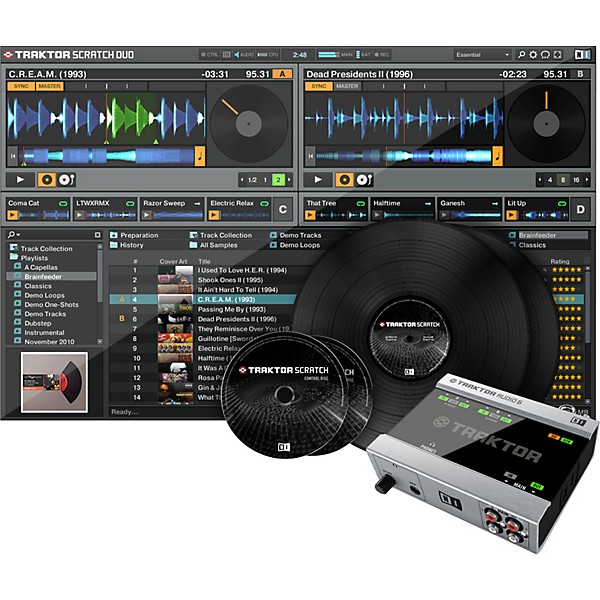
Task: Set Deck B loop size to 8
Action: pyautogui.click(x=563, y=179)
